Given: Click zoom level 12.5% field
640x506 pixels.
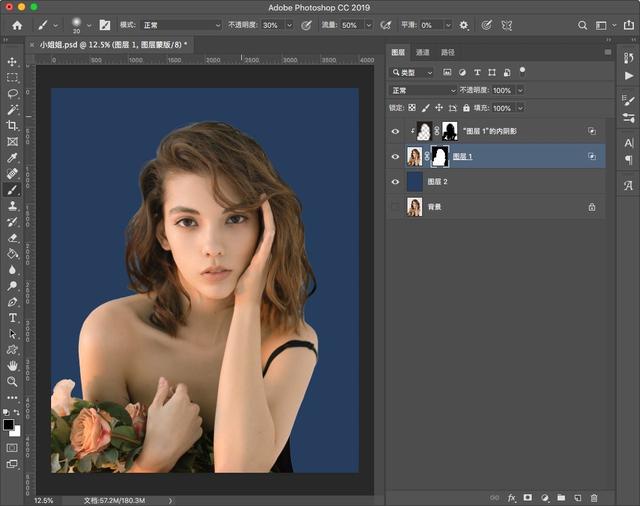Looking at the screenshot, I should tap(44, 500).
